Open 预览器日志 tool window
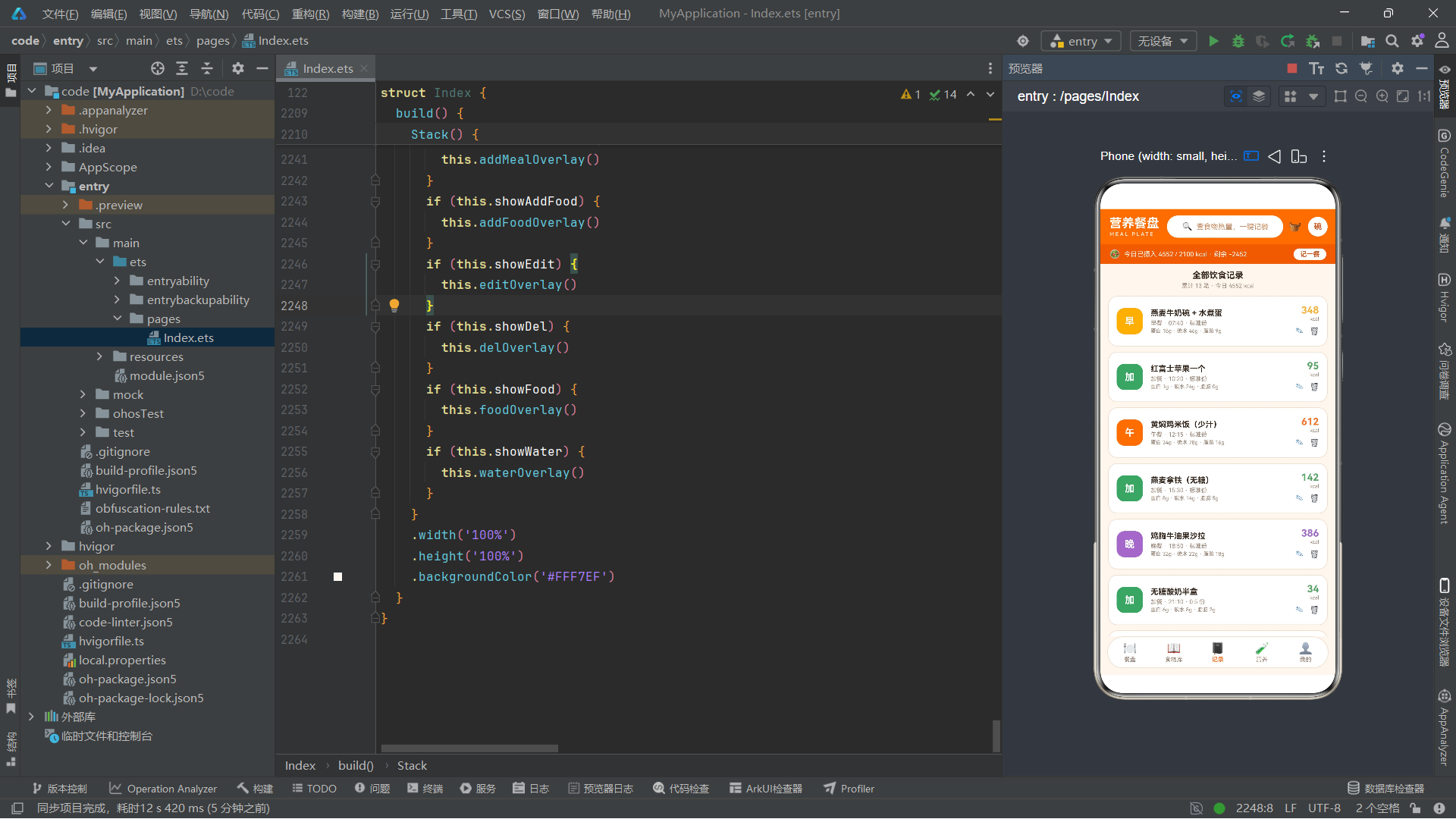 coord(601,789)
